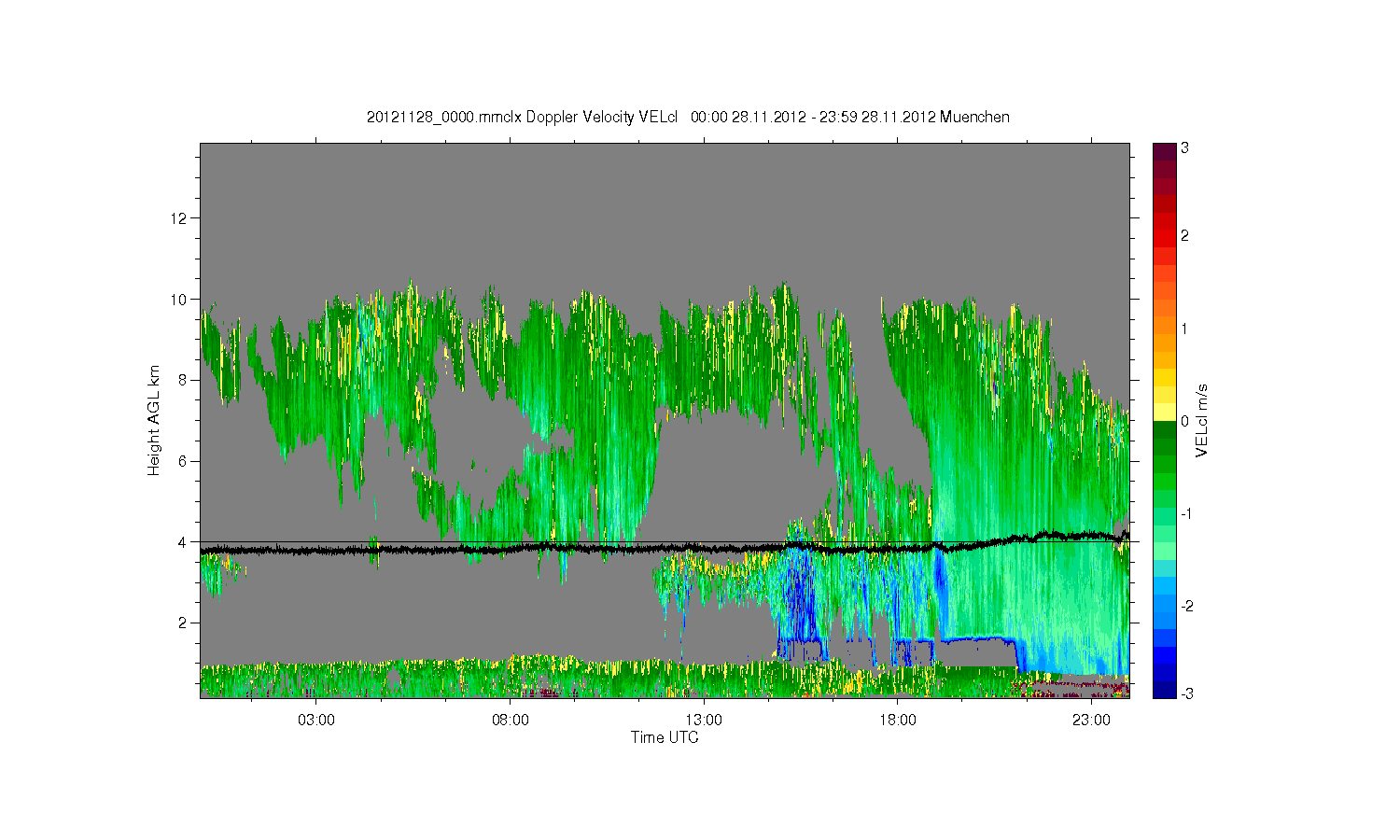Click the height tick label '10'
Screen dimensions: 1400x840
(179, 300)
